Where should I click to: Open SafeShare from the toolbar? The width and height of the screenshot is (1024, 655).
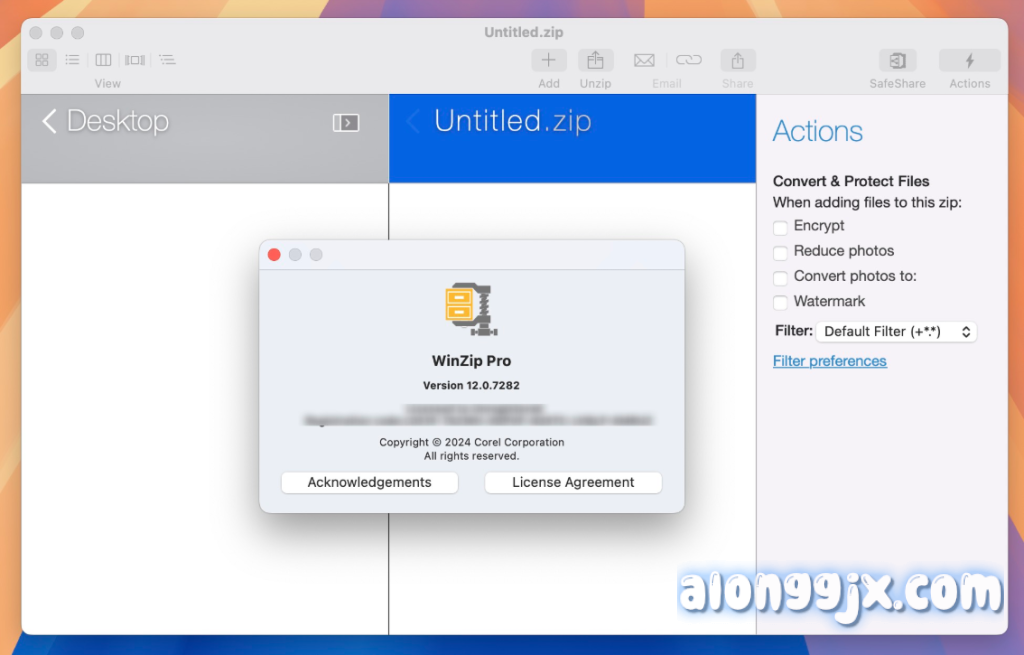[897, 61]
